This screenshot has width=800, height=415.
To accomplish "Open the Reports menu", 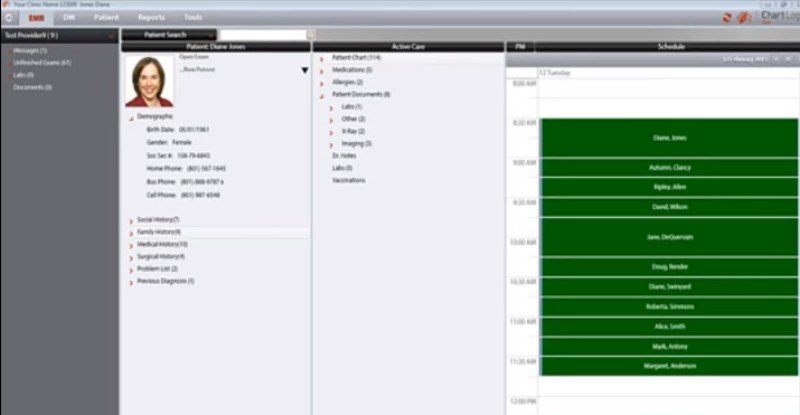I will (152, 17).
